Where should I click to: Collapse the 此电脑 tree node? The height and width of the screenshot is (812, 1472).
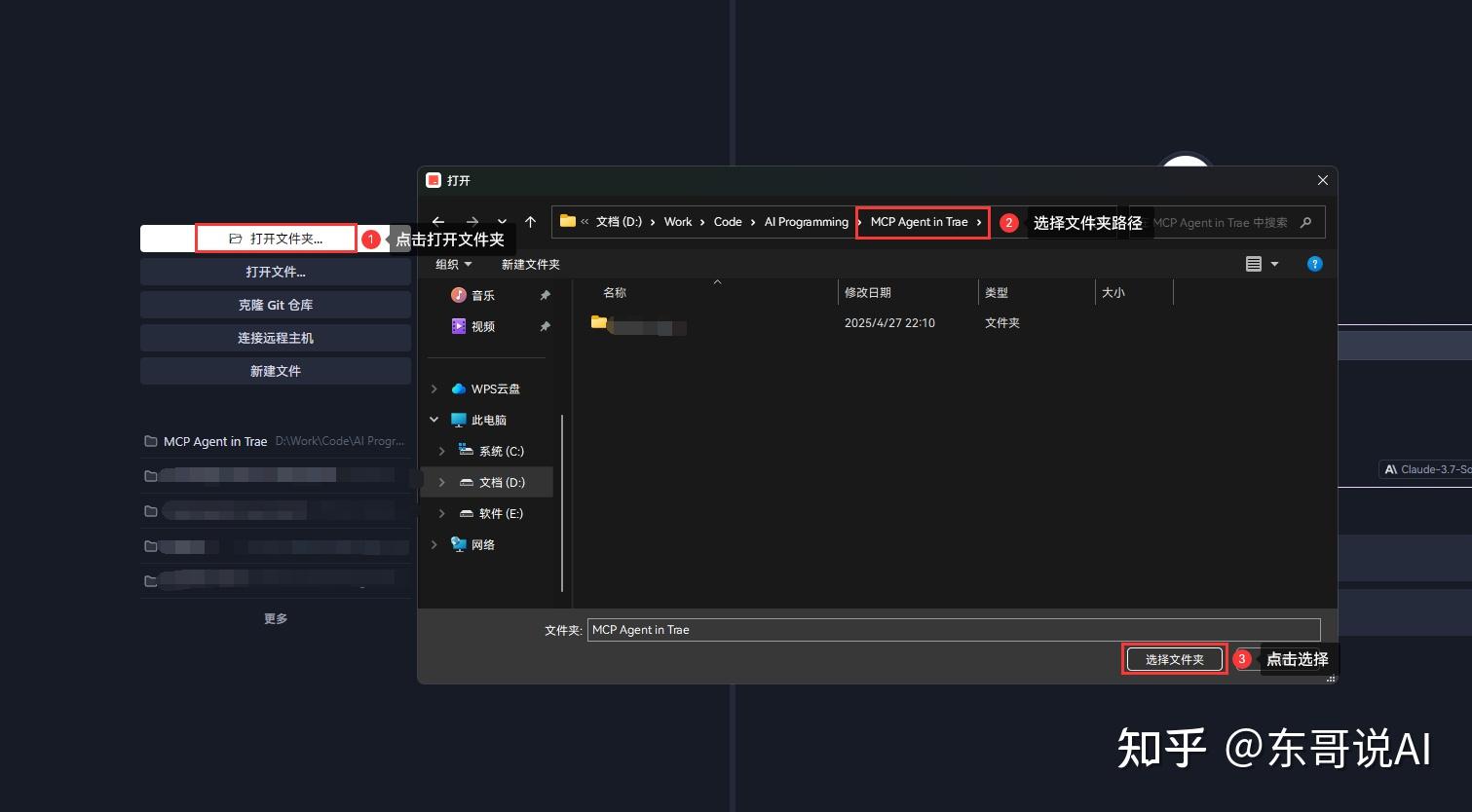(x=434, y=420)
